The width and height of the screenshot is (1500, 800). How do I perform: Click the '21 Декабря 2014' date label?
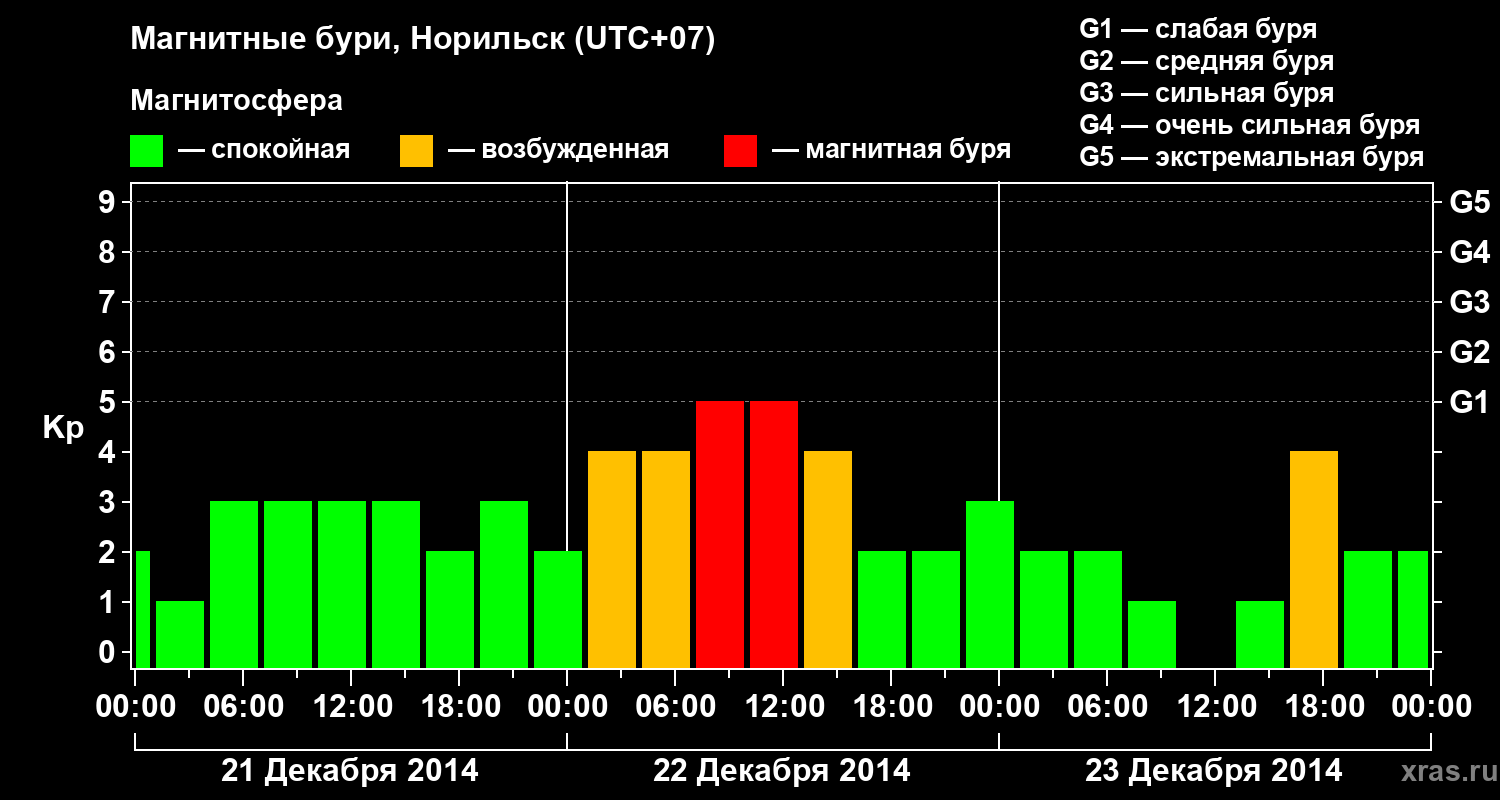click(350, 771)
